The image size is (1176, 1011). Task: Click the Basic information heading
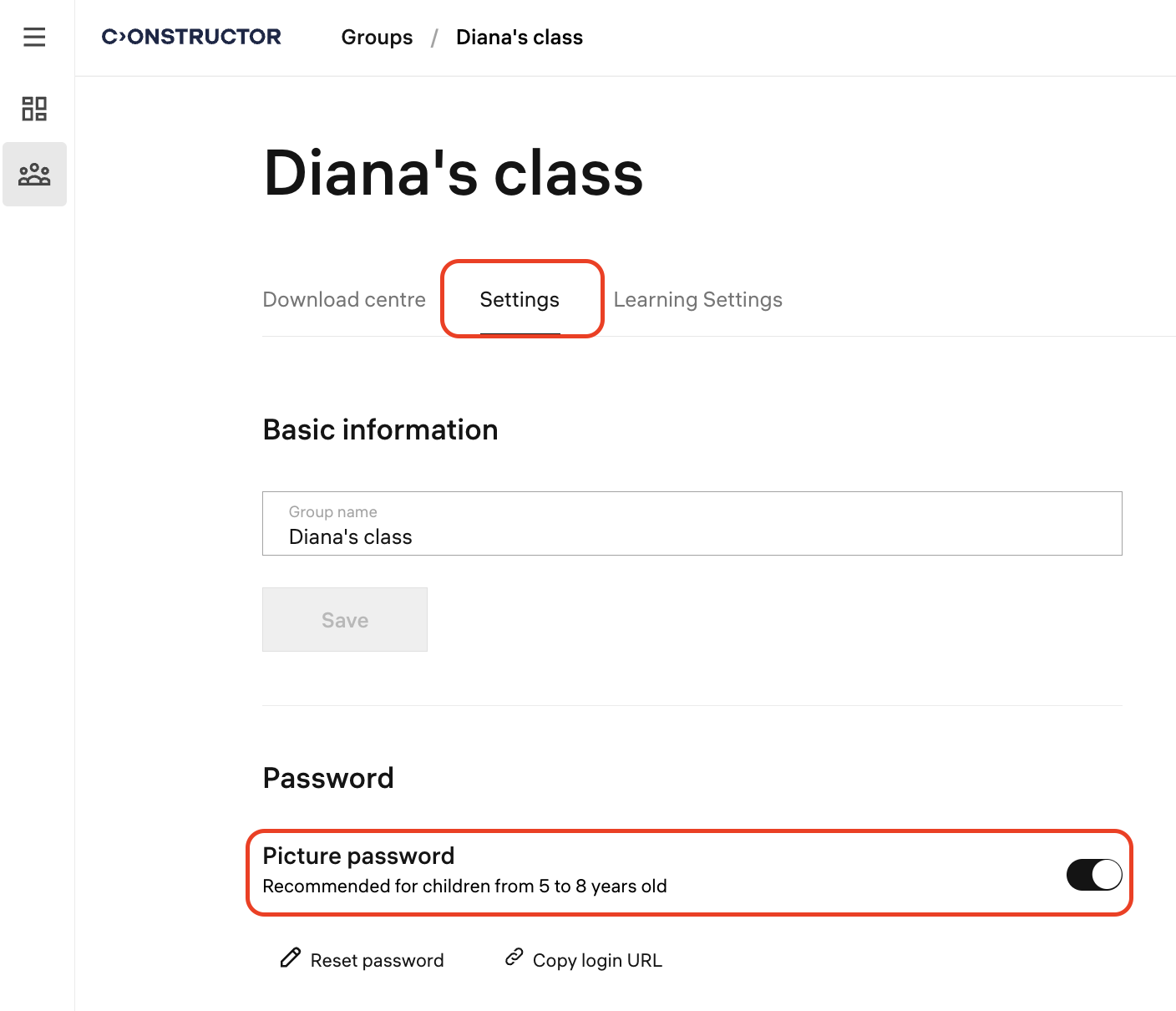click(x=380, y=429)
